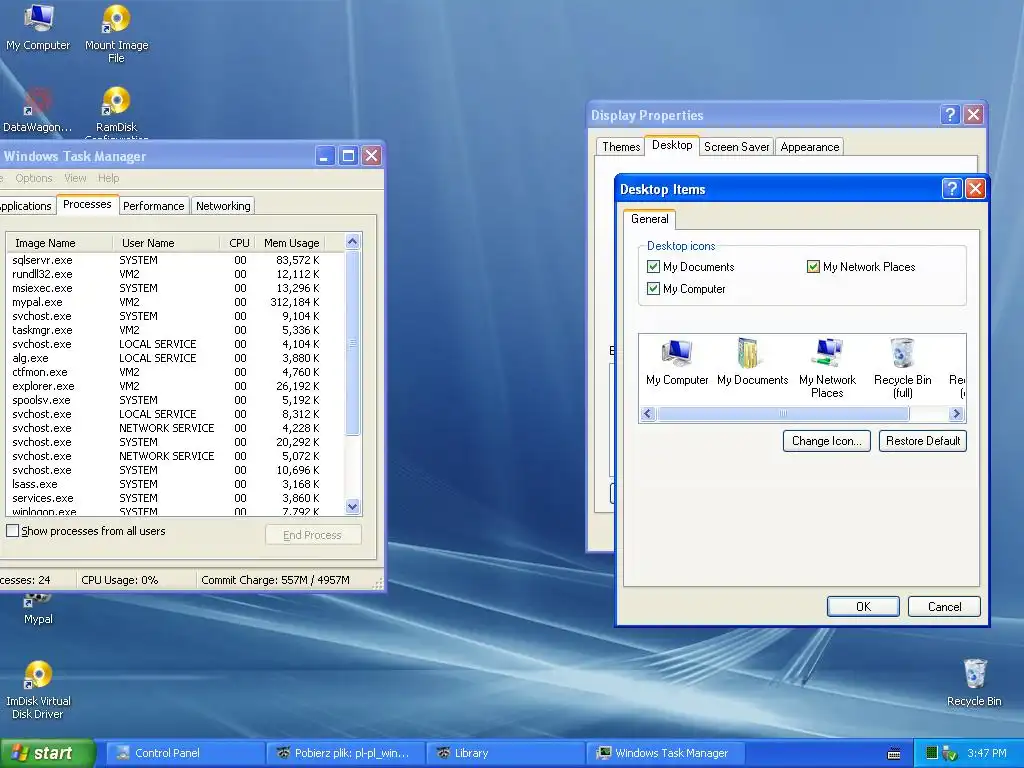Open the Options menu in Task Manager
This screenshot has height=768, width=1024.
33,178
